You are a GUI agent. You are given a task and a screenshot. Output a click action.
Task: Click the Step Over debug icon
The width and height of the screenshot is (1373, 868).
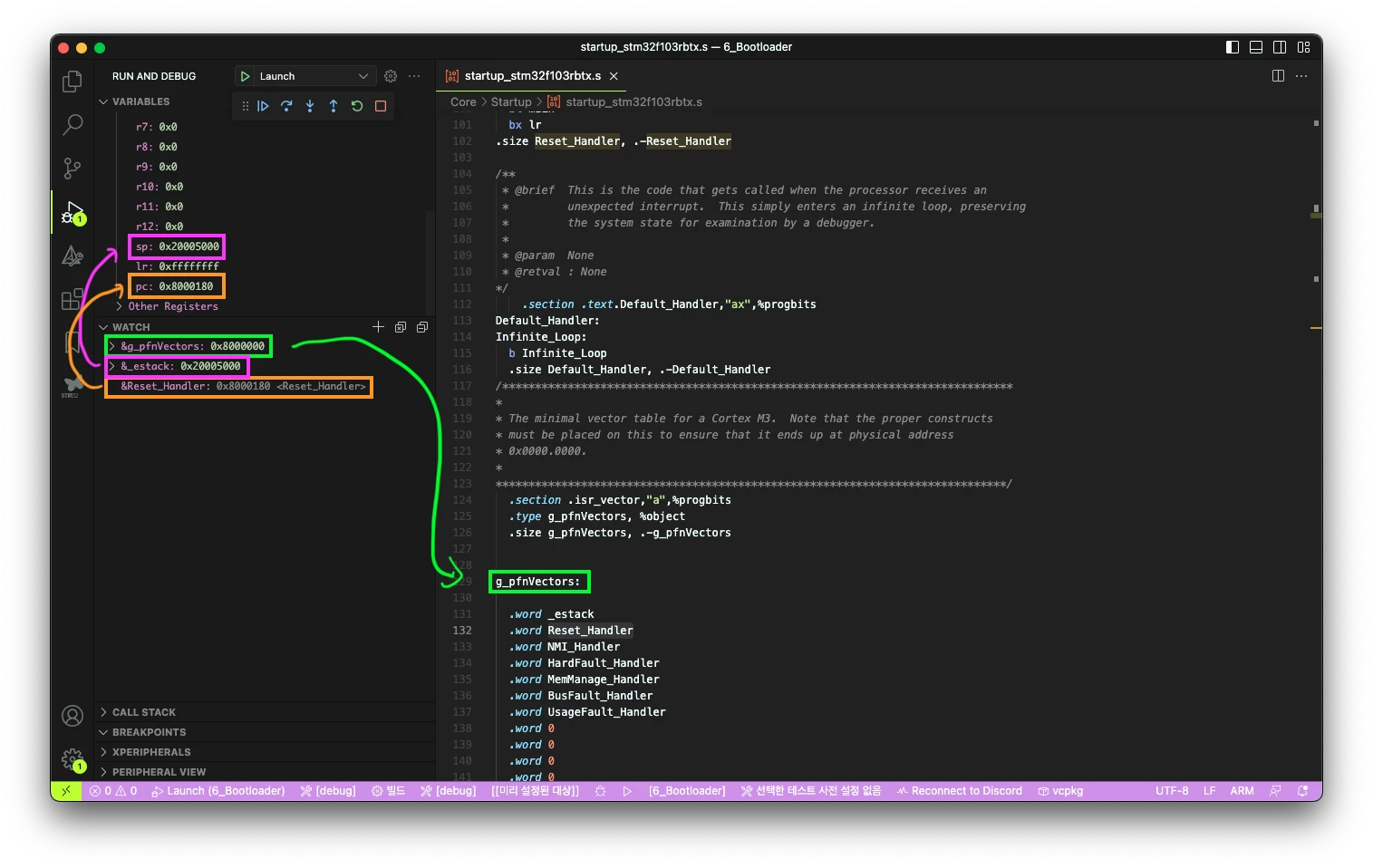click(286, 106)
